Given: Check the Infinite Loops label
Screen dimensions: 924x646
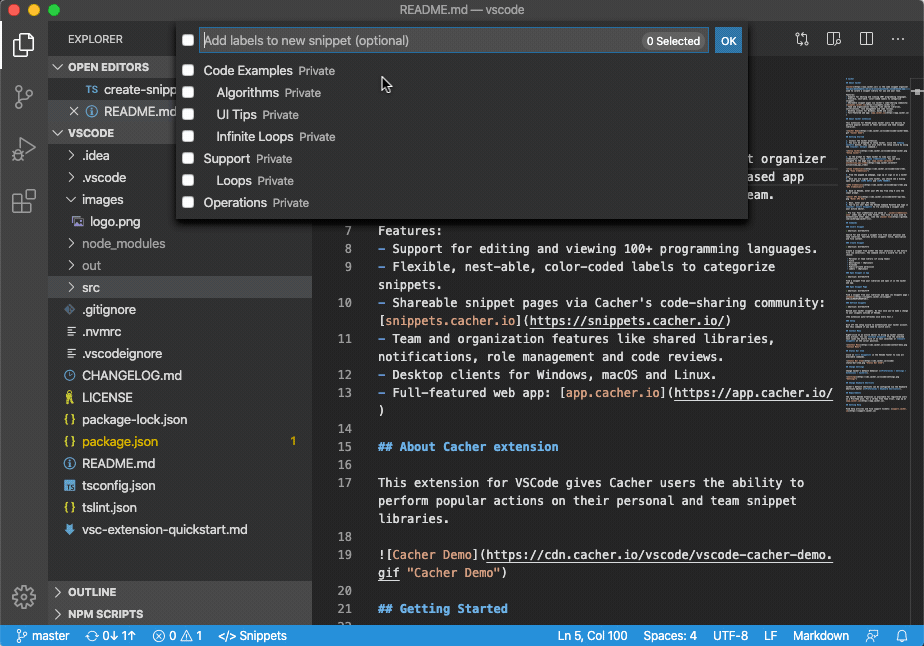Looking at the screenshot, I should pyautogui.click(x=188, y=136).
